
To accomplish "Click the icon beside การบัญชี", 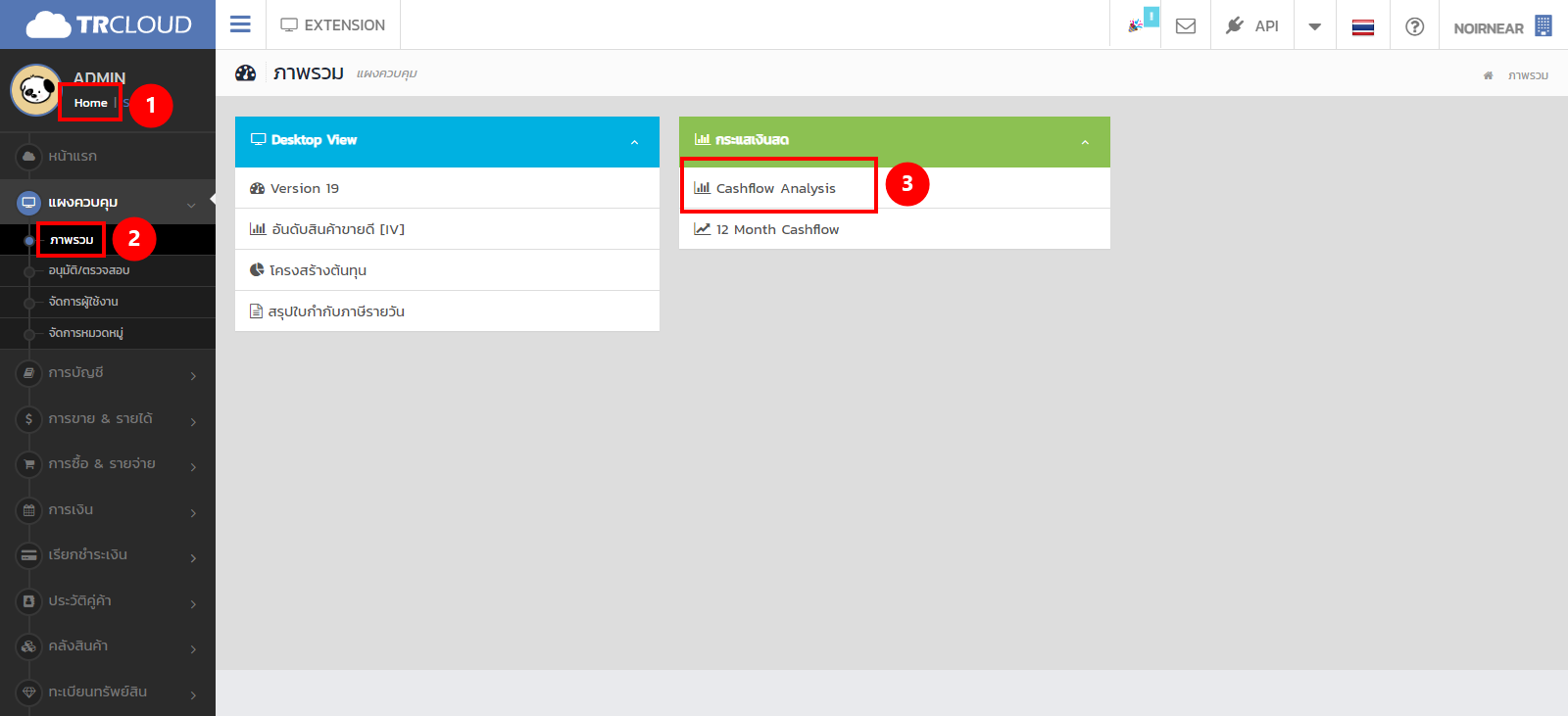I will pyautogui.click(x=28, y=372).
